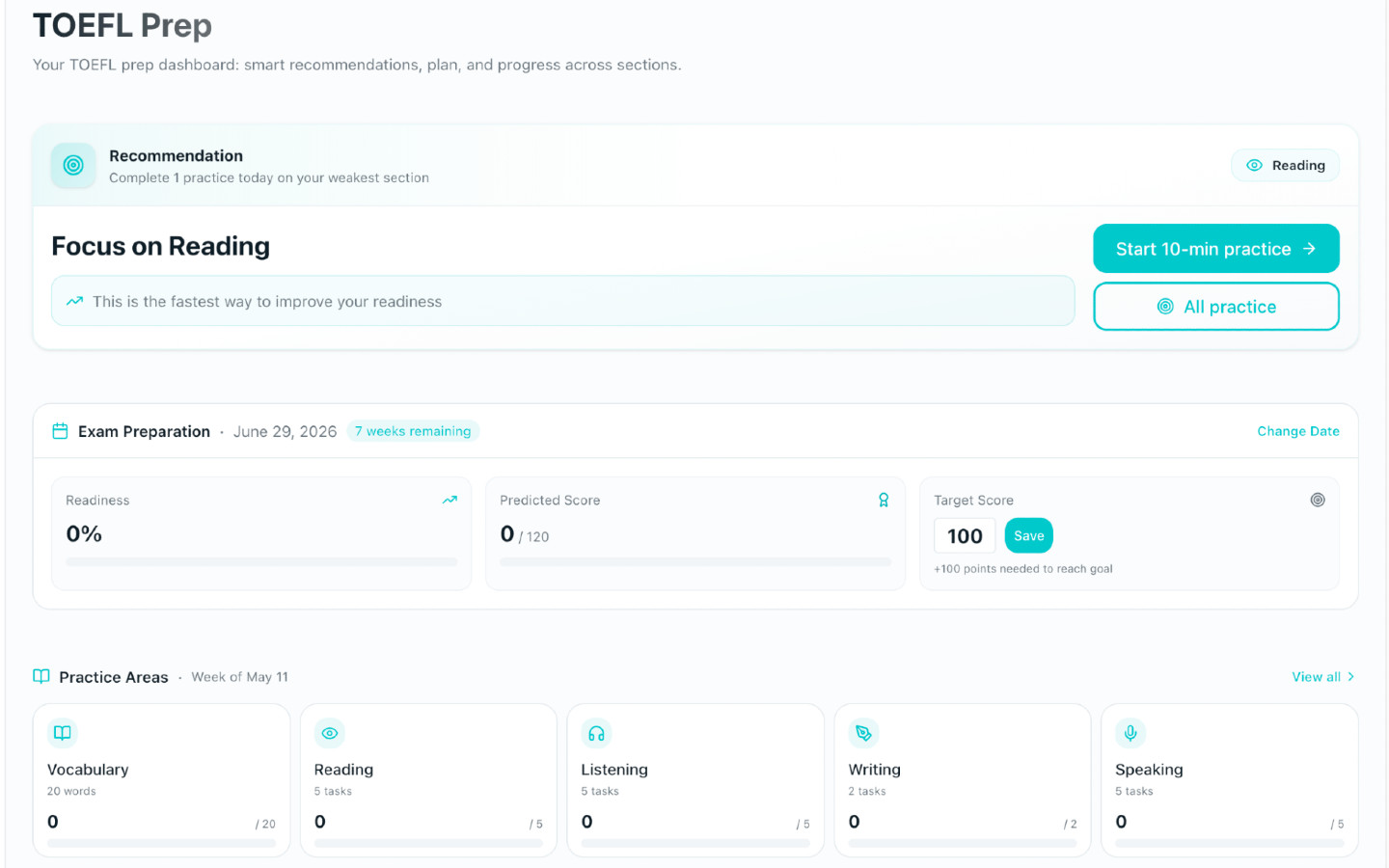The image size is (1389, 868).
Task: Open All practice
Action: point(1215,307)
